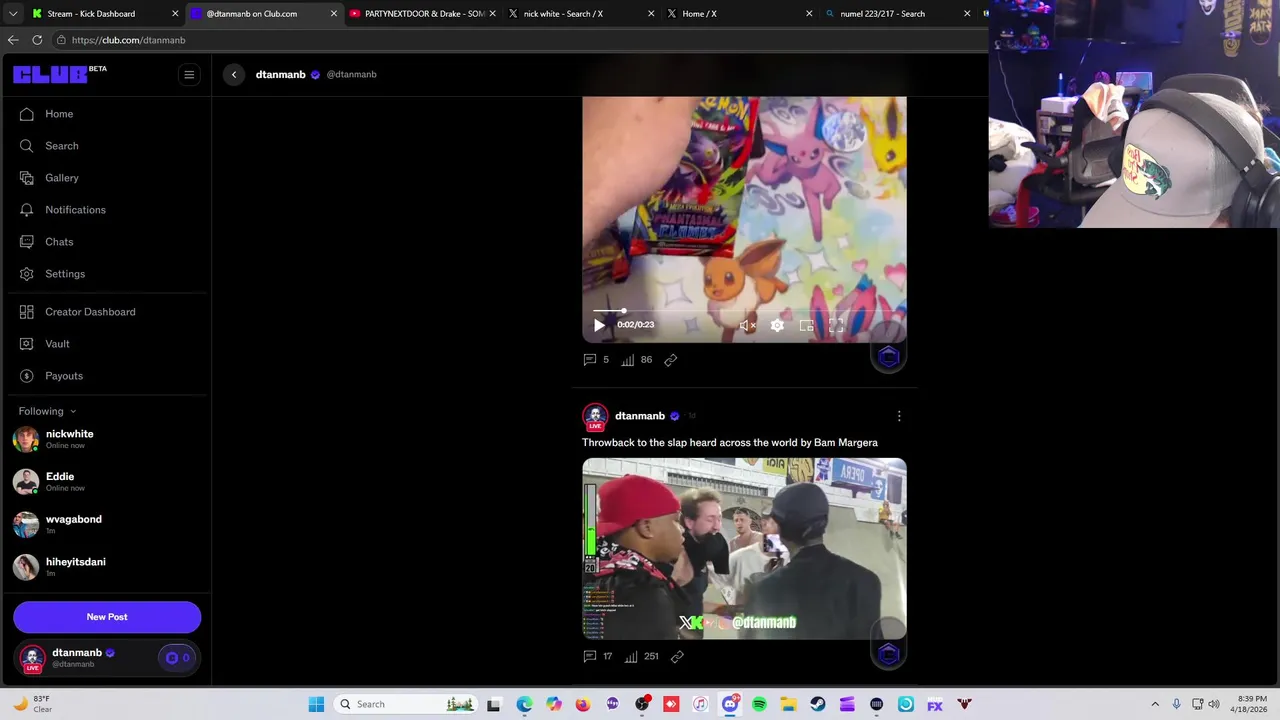
Task: Click Club hexagon badge under Pokemon video
Action: (889, 357)
